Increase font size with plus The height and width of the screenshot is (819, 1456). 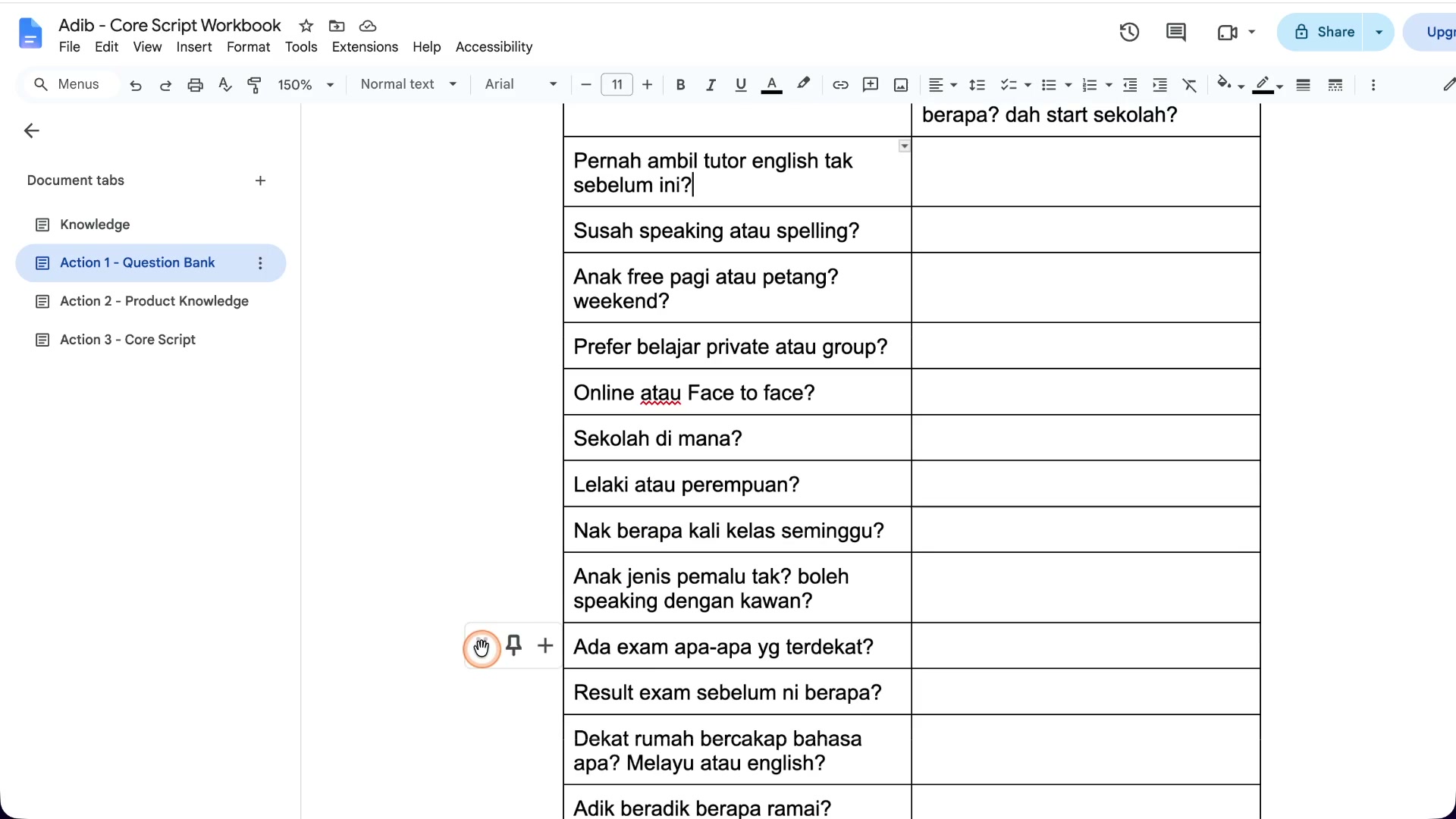647,85
